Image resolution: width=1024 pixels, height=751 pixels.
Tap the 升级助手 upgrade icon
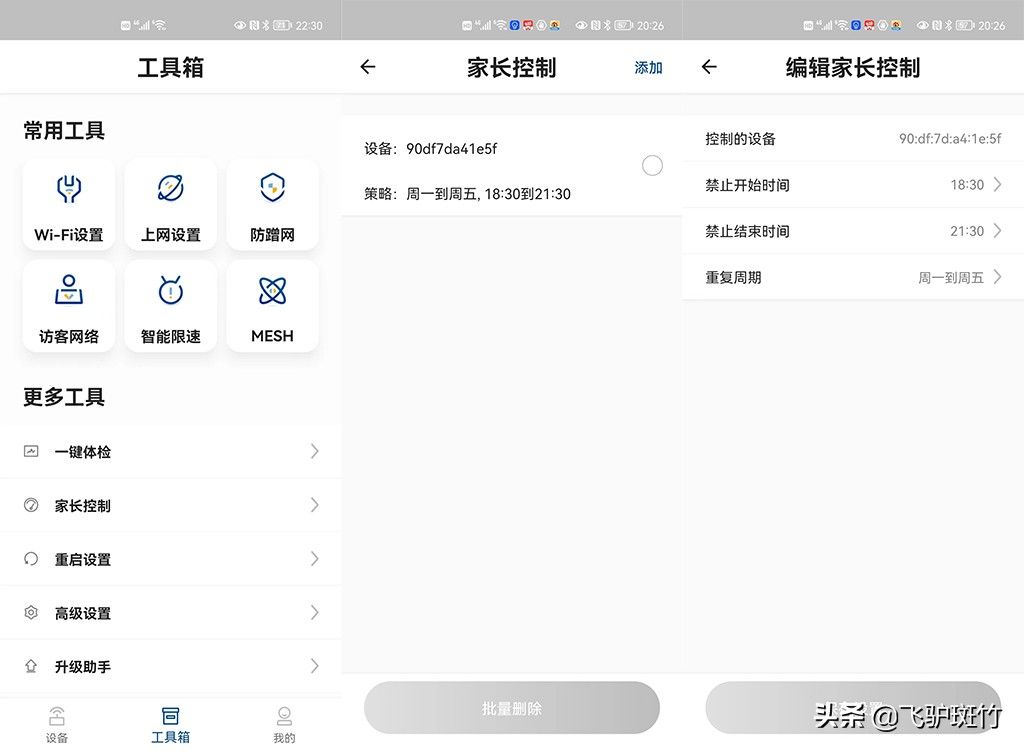(31, 666)
